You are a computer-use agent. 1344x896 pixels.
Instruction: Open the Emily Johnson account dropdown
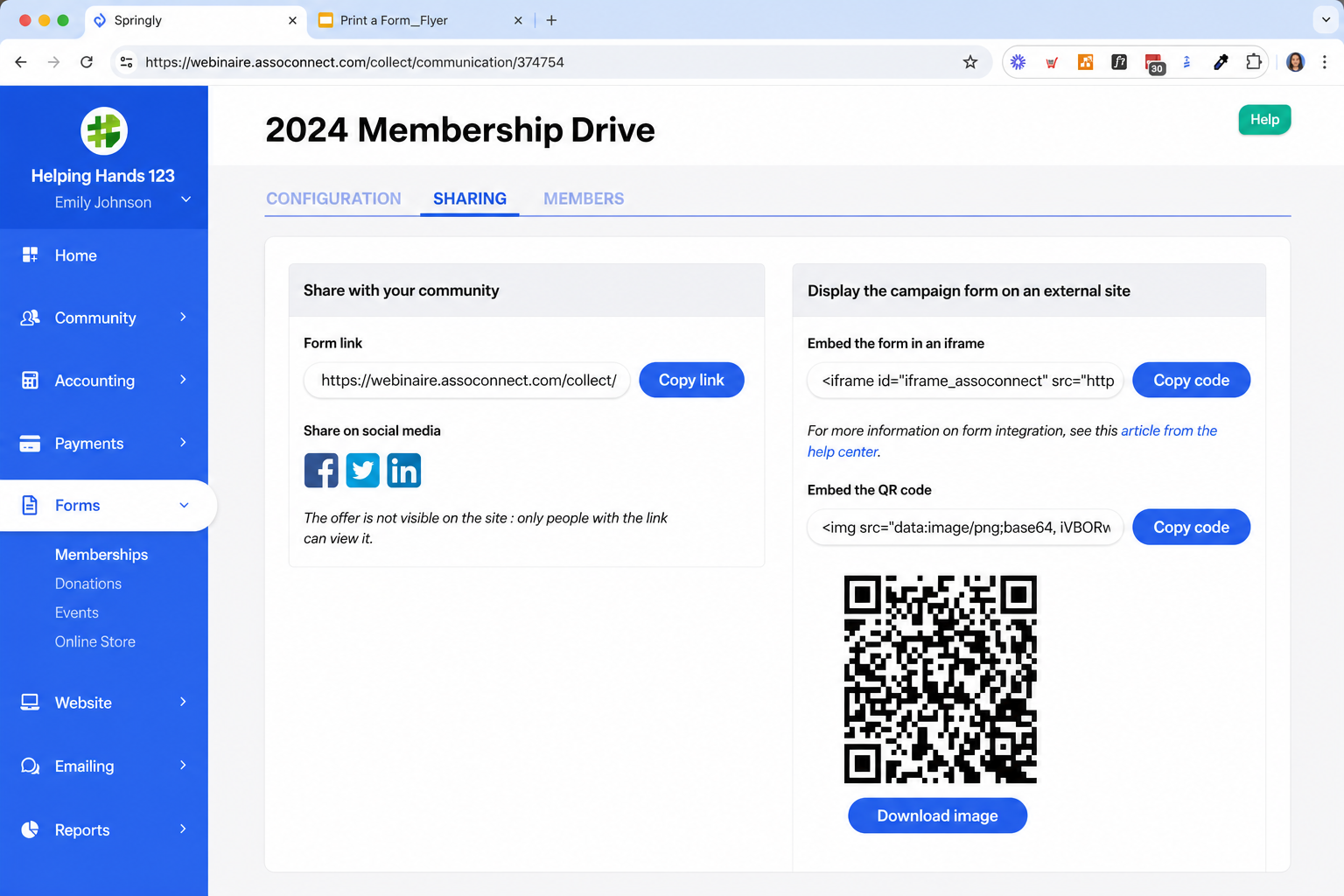(x=122, y=202)
